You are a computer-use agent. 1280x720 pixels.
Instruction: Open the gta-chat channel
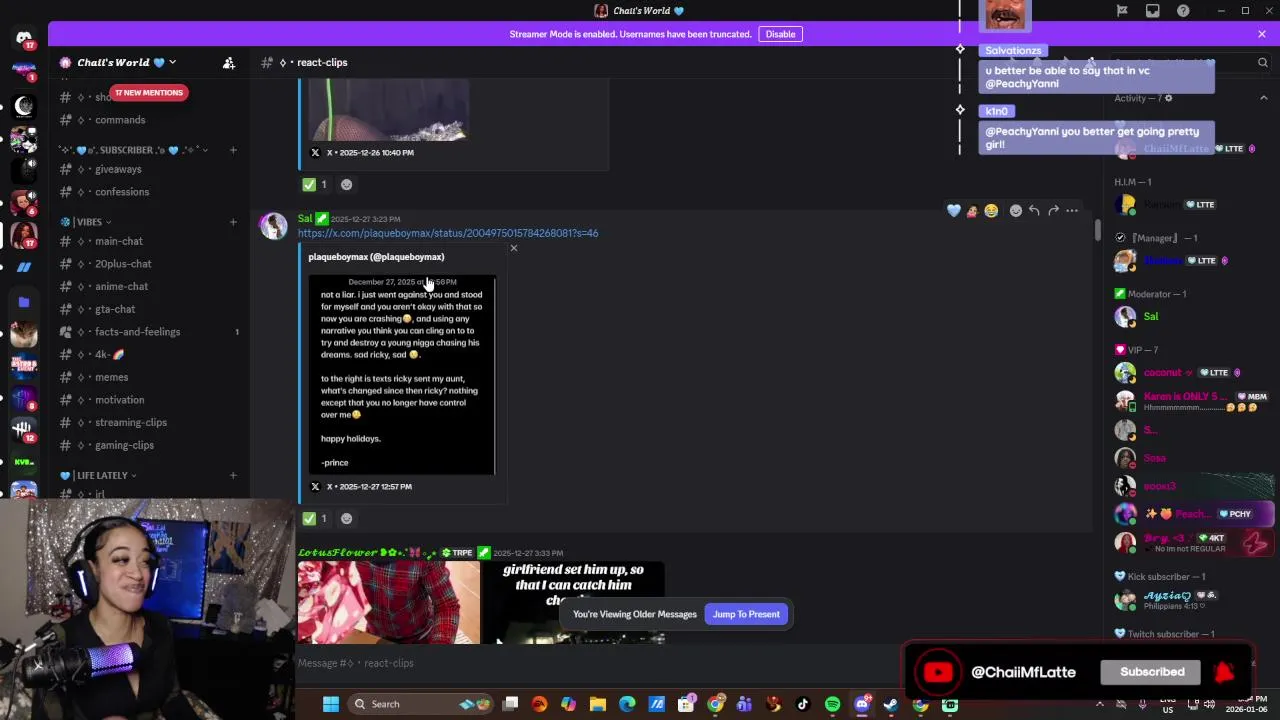150,309
